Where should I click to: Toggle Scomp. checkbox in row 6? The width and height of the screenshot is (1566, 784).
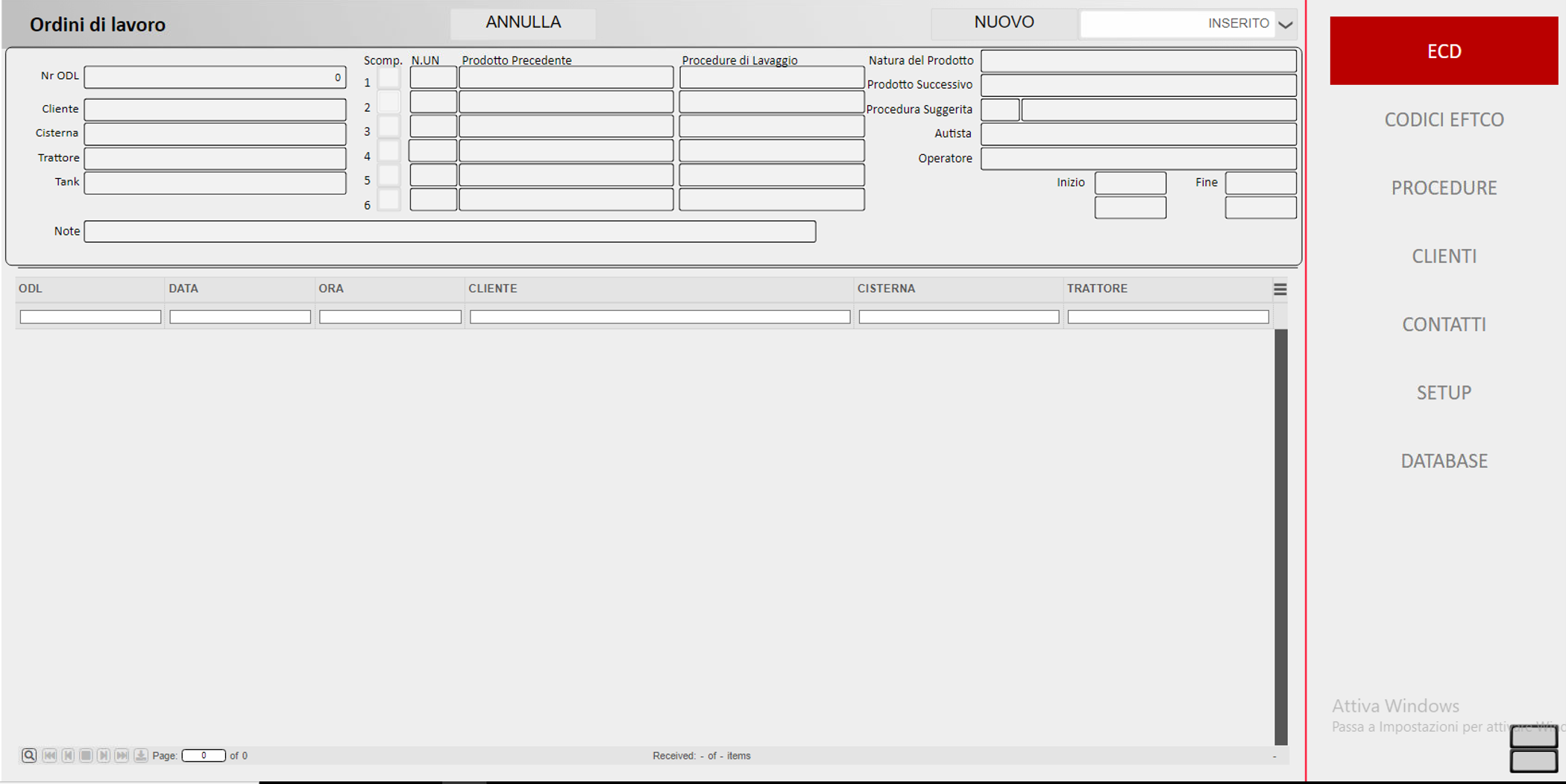tap(389, 200)
